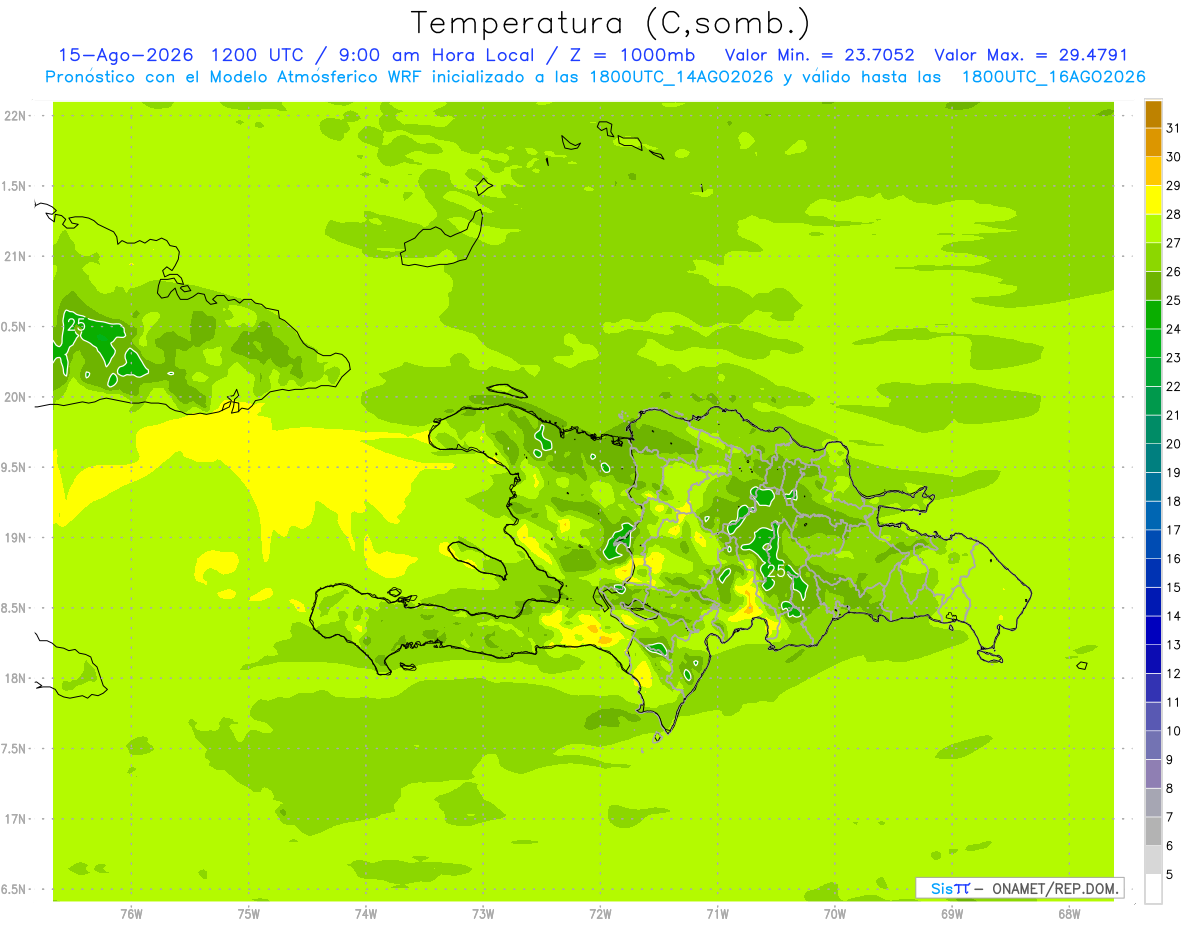Click the "1200 UTC" time text
This screenshot has height=927, width=1200.
click(258, 56)
